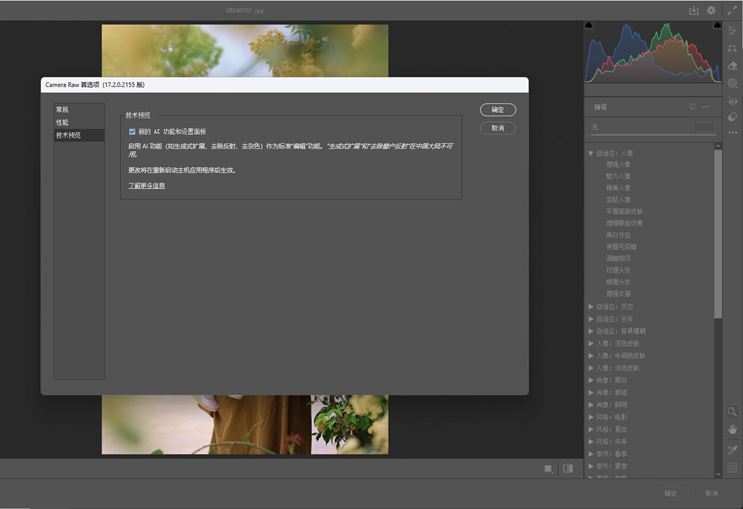Screen dimensions: 743x509
Task: Open the 预设 panel more options ellipsis
Action: (x=706, y=107)
